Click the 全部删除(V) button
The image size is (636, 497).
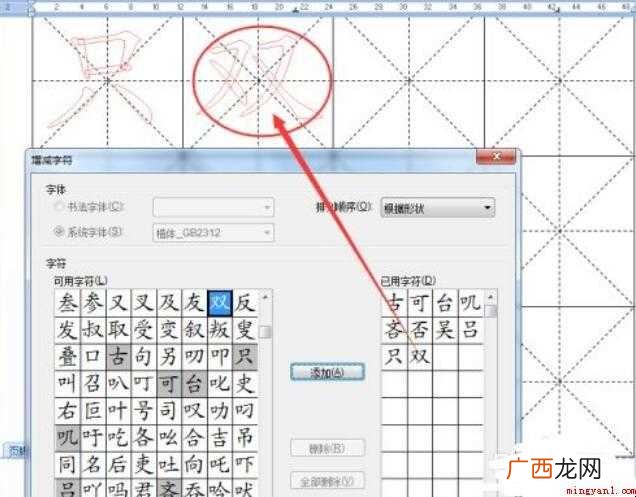327,481
